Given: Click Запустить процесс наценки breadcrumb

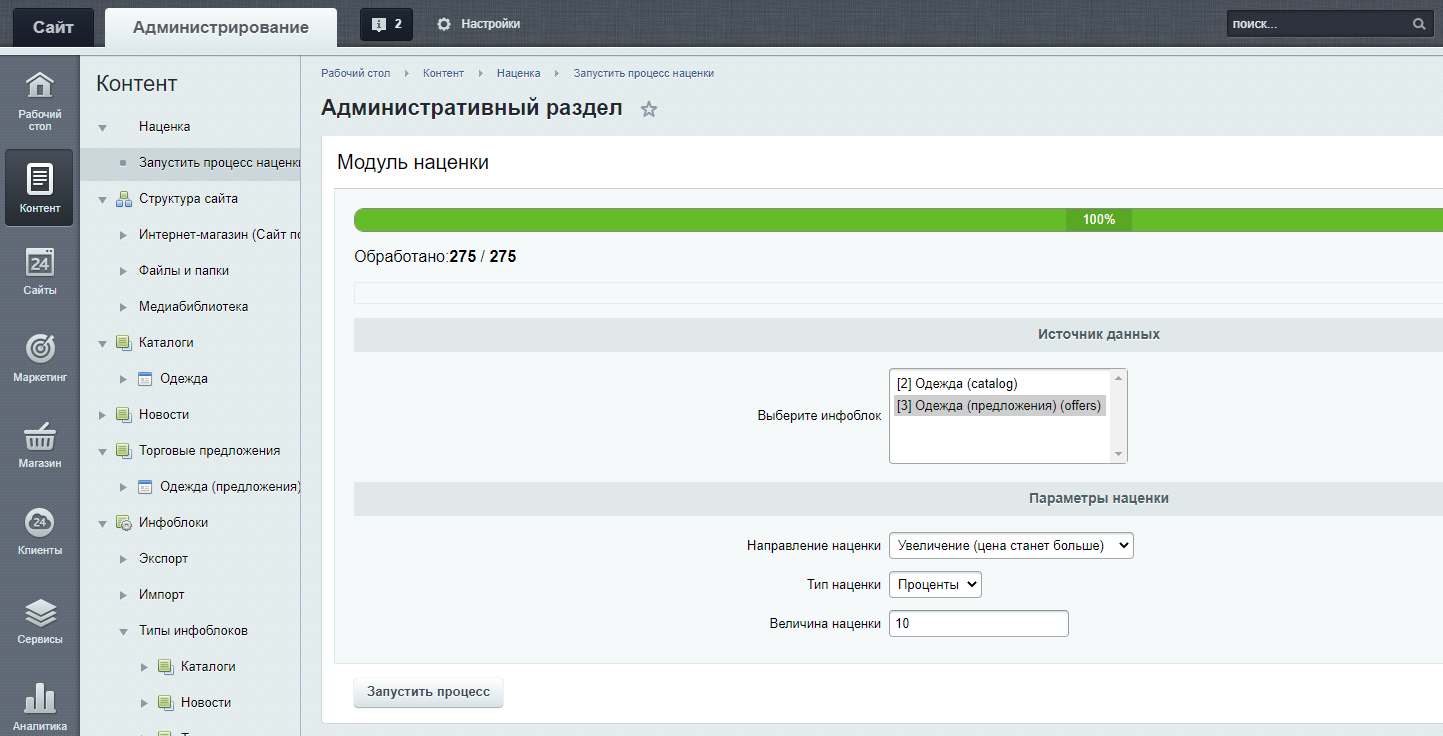Looking at the screenshot, I should pos(643,73).
